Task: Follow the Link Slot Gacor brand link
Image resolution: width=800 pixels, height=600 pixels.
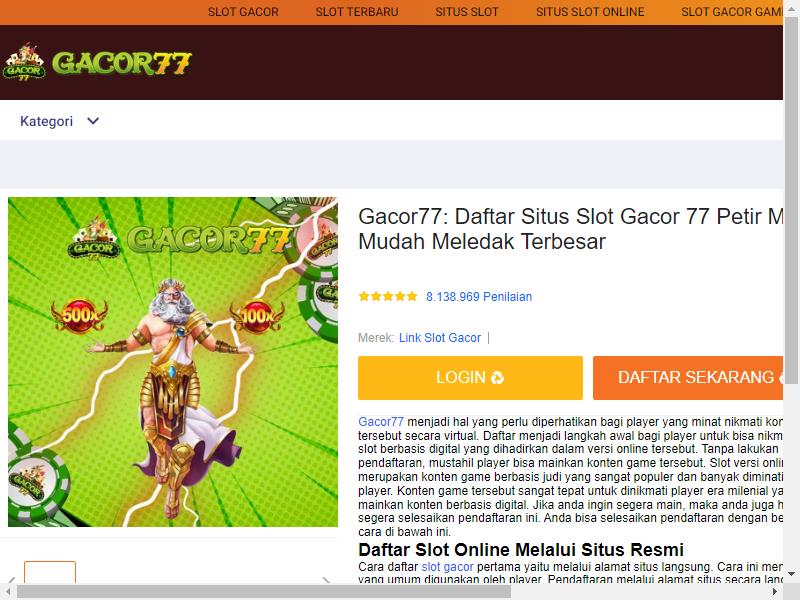Action: click(x=440, y=338)
